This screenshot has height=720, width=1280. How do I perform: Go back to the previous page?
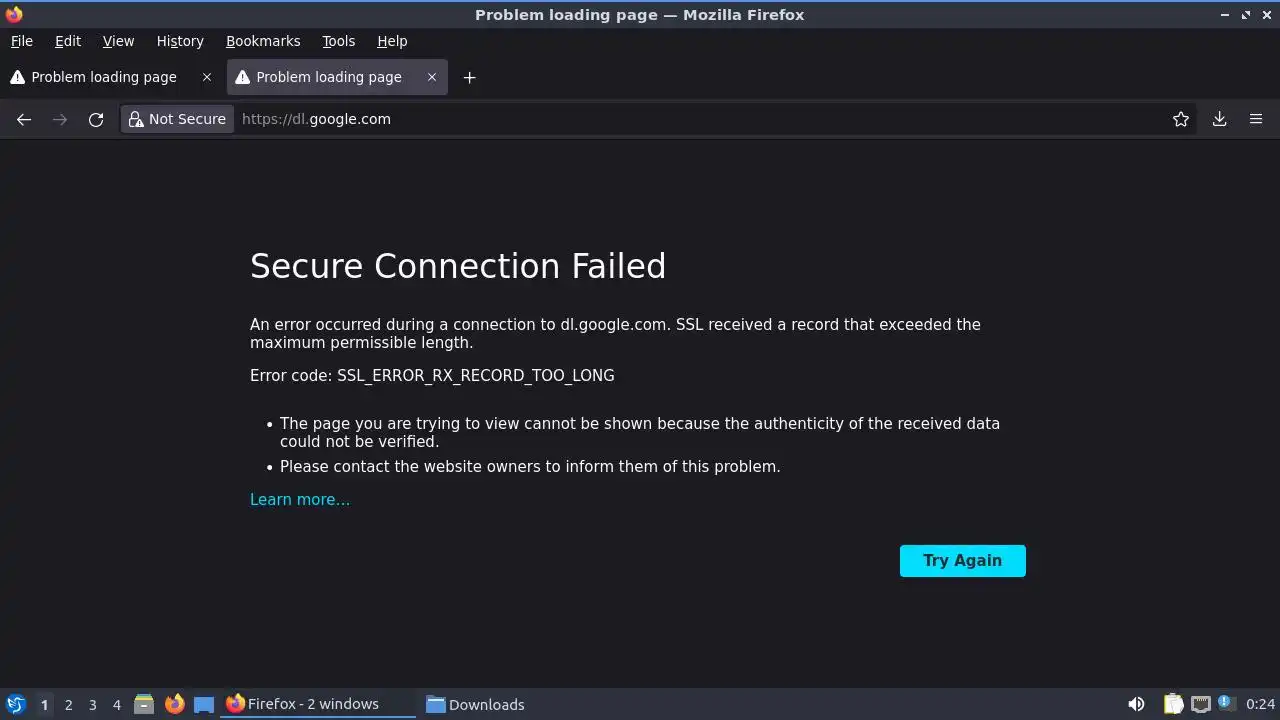[24, 119]
